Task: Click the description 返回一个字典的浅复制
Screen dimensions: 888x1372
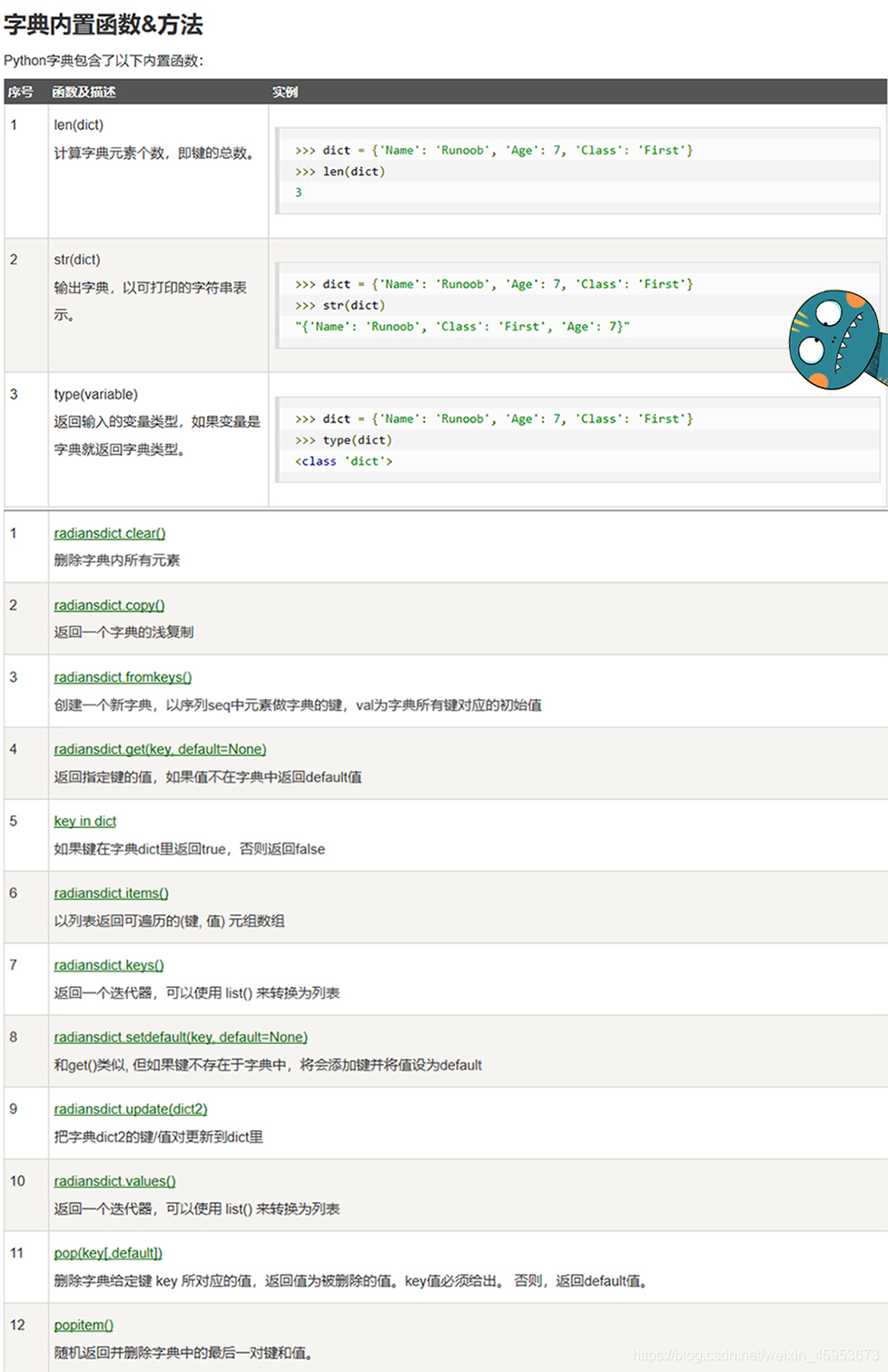Action: (123, 632)
